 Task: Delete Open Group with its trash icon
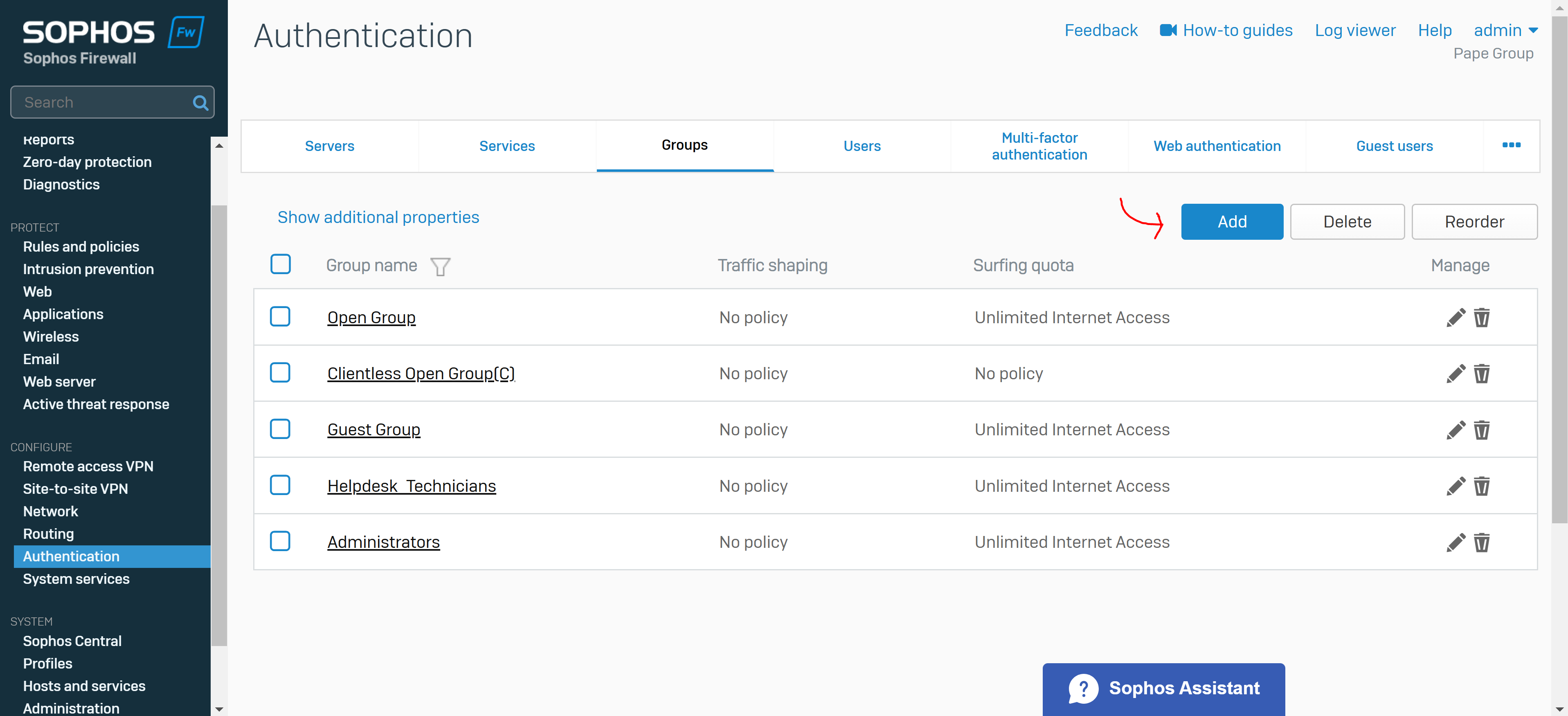(x=1482, y=317)
